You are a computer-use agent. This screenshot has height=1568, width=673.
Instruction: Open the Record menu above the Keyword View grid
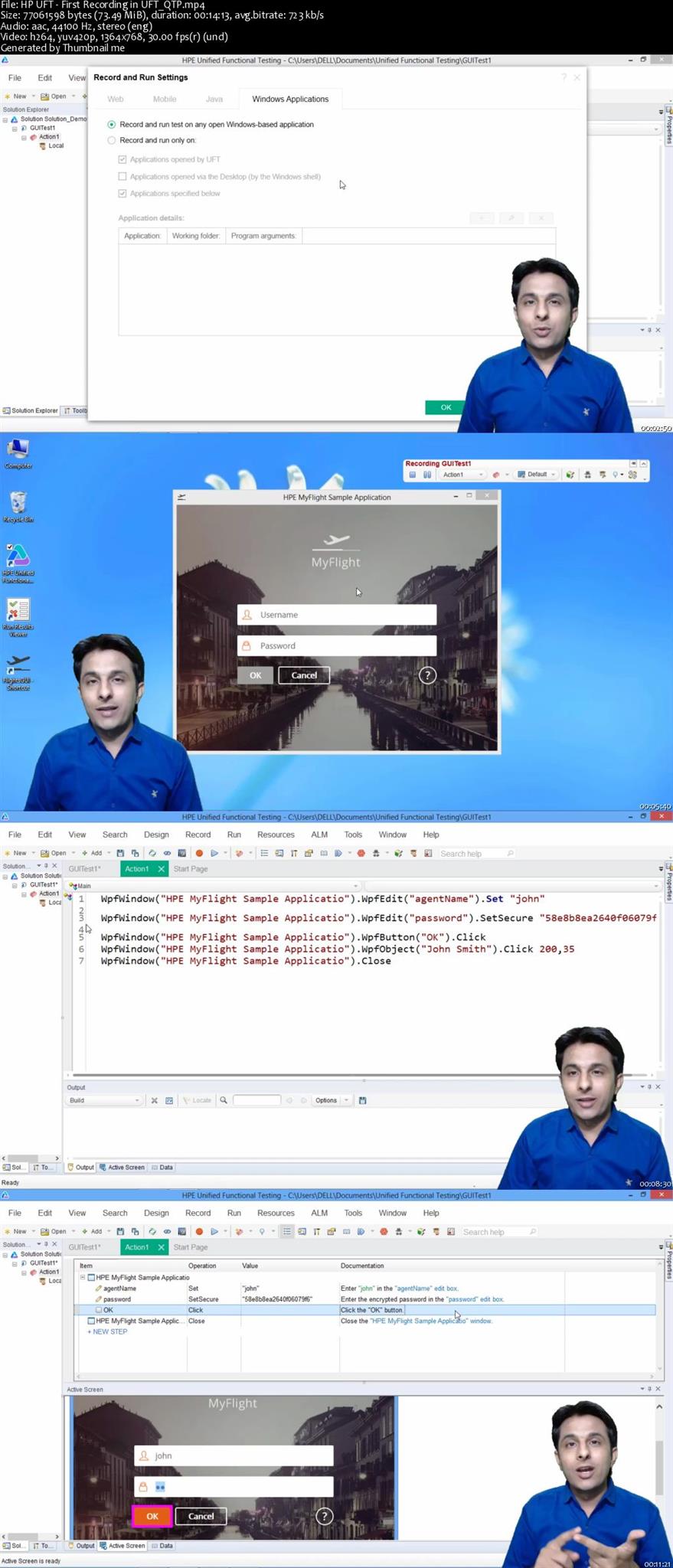point(198,1213)
